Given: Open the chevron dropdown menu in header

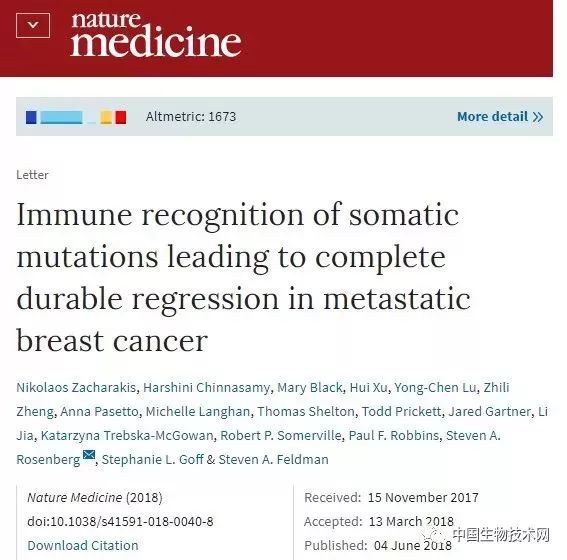Looking at the screenshot, I should pos(33,25).
